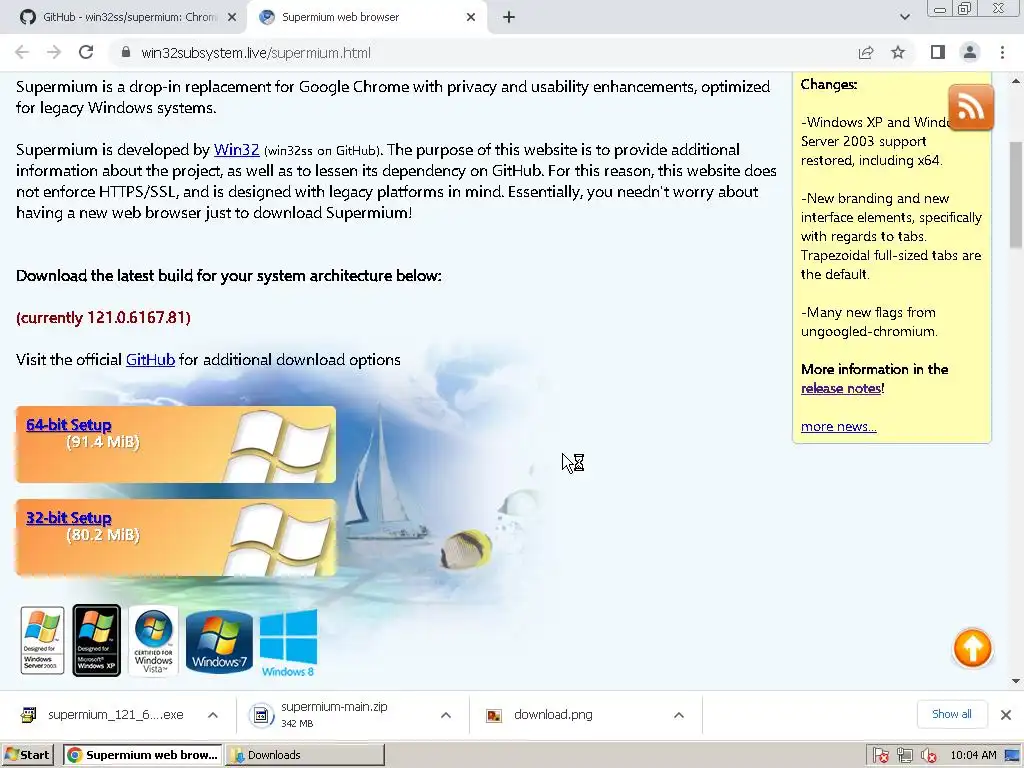
Task: Open the browser three-dot menu
Action: coord(1002,52)
